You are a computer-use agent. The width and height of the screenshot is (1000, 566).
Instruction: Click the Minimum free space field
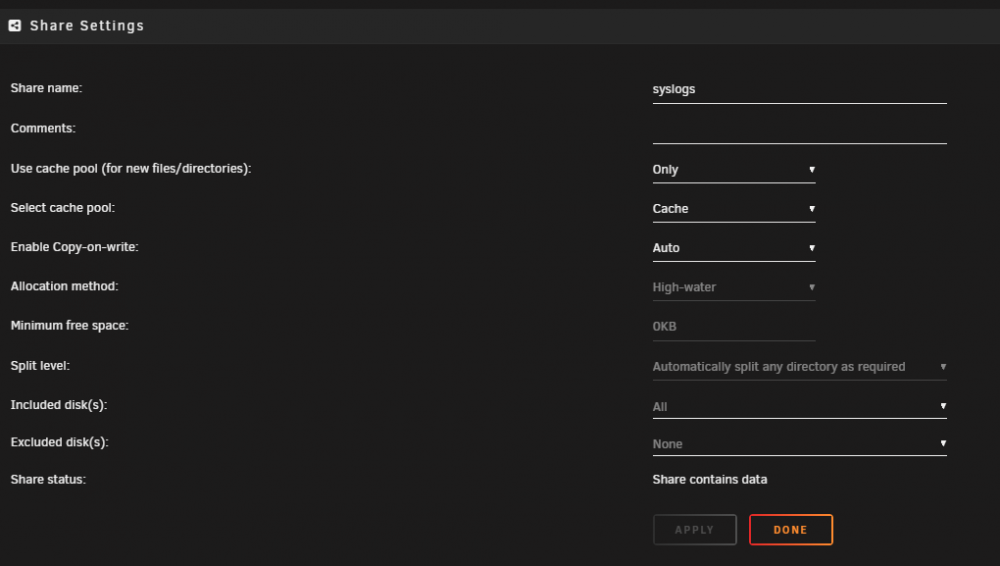pos(733,327)
